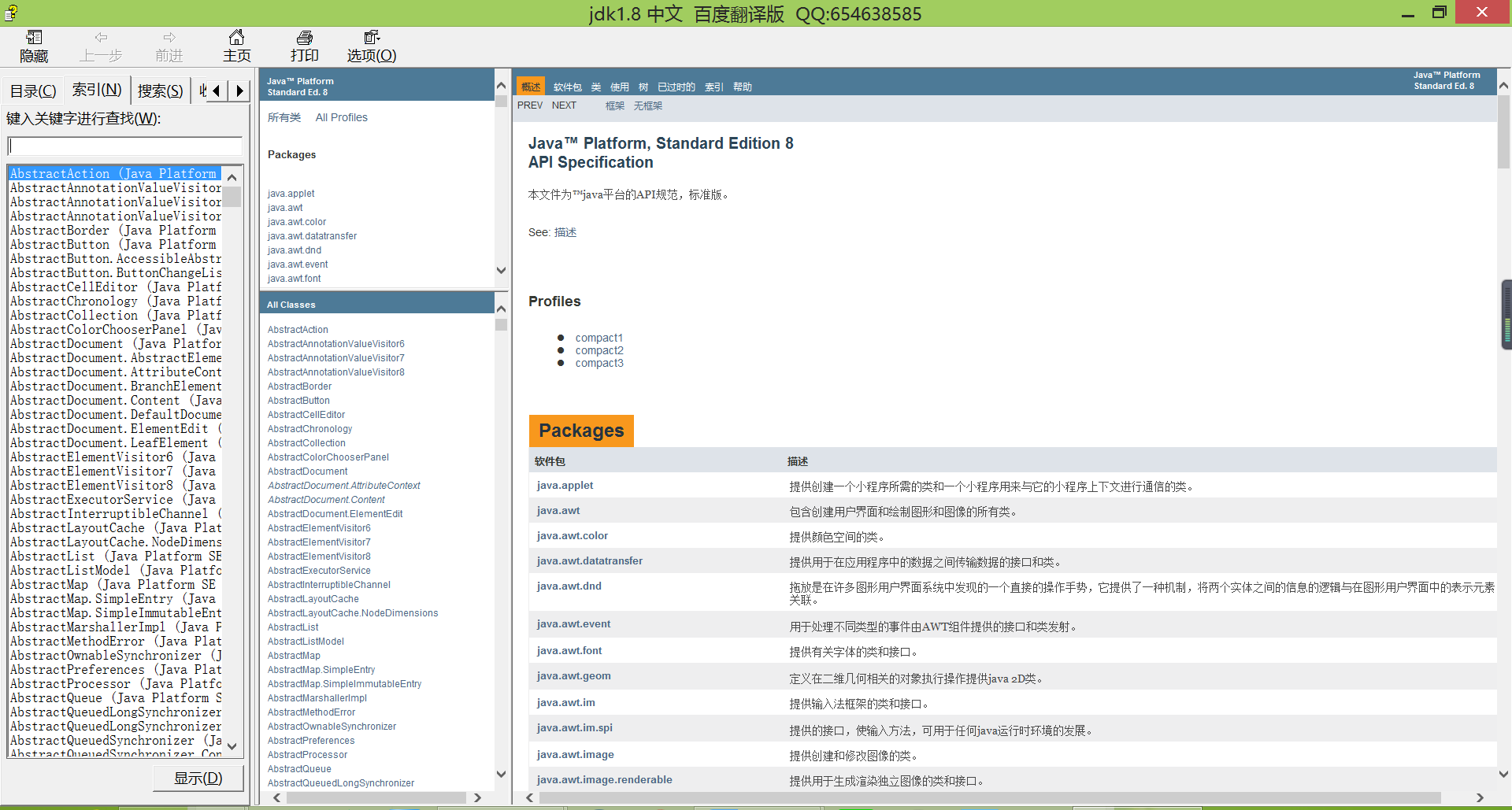Open java.awt.geom in packages table
Screen dimensions: 1512x810
[x=574, y=676]
